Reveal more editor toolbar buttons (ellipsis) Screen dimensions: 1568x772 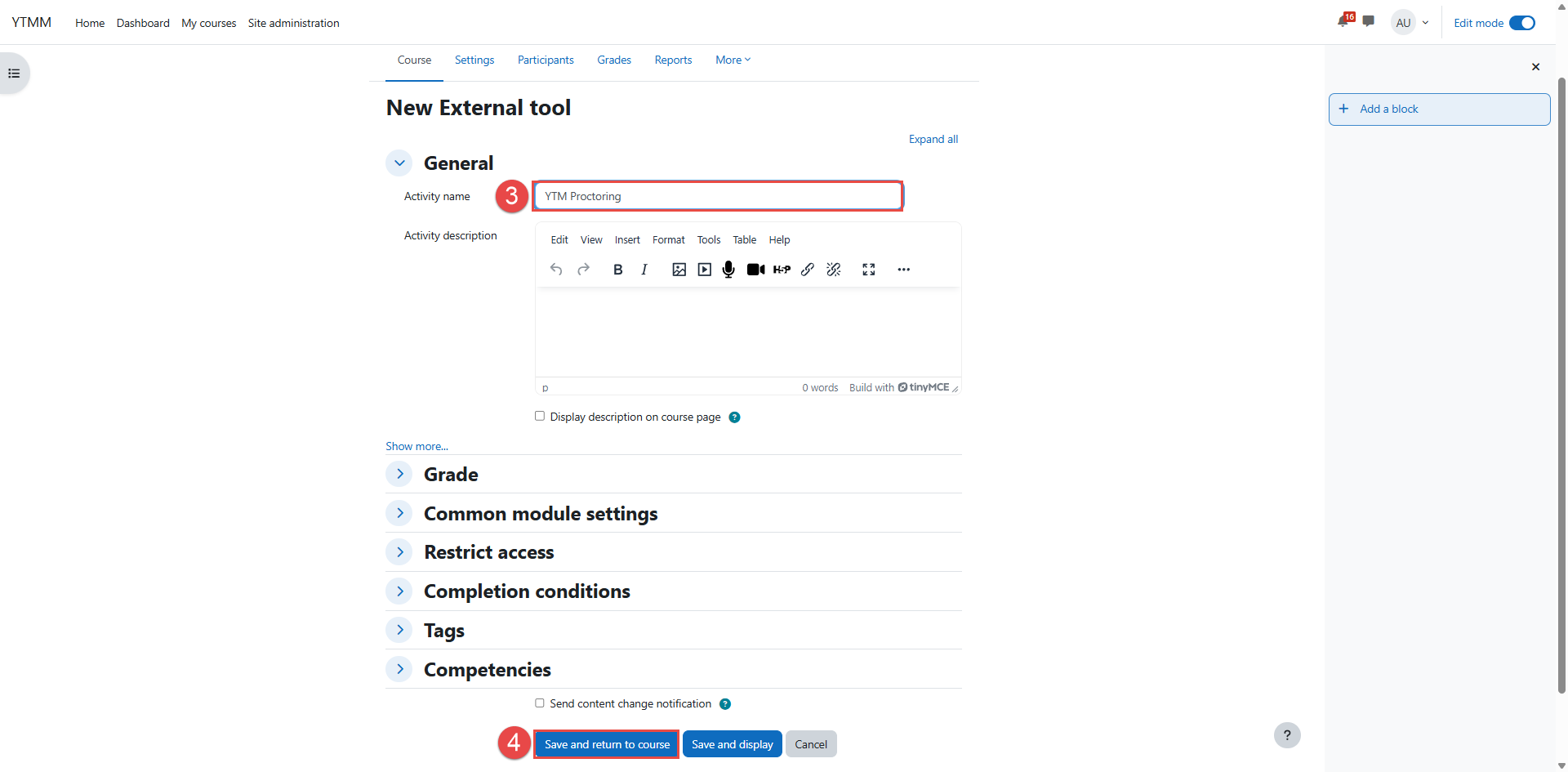point(903,270)
